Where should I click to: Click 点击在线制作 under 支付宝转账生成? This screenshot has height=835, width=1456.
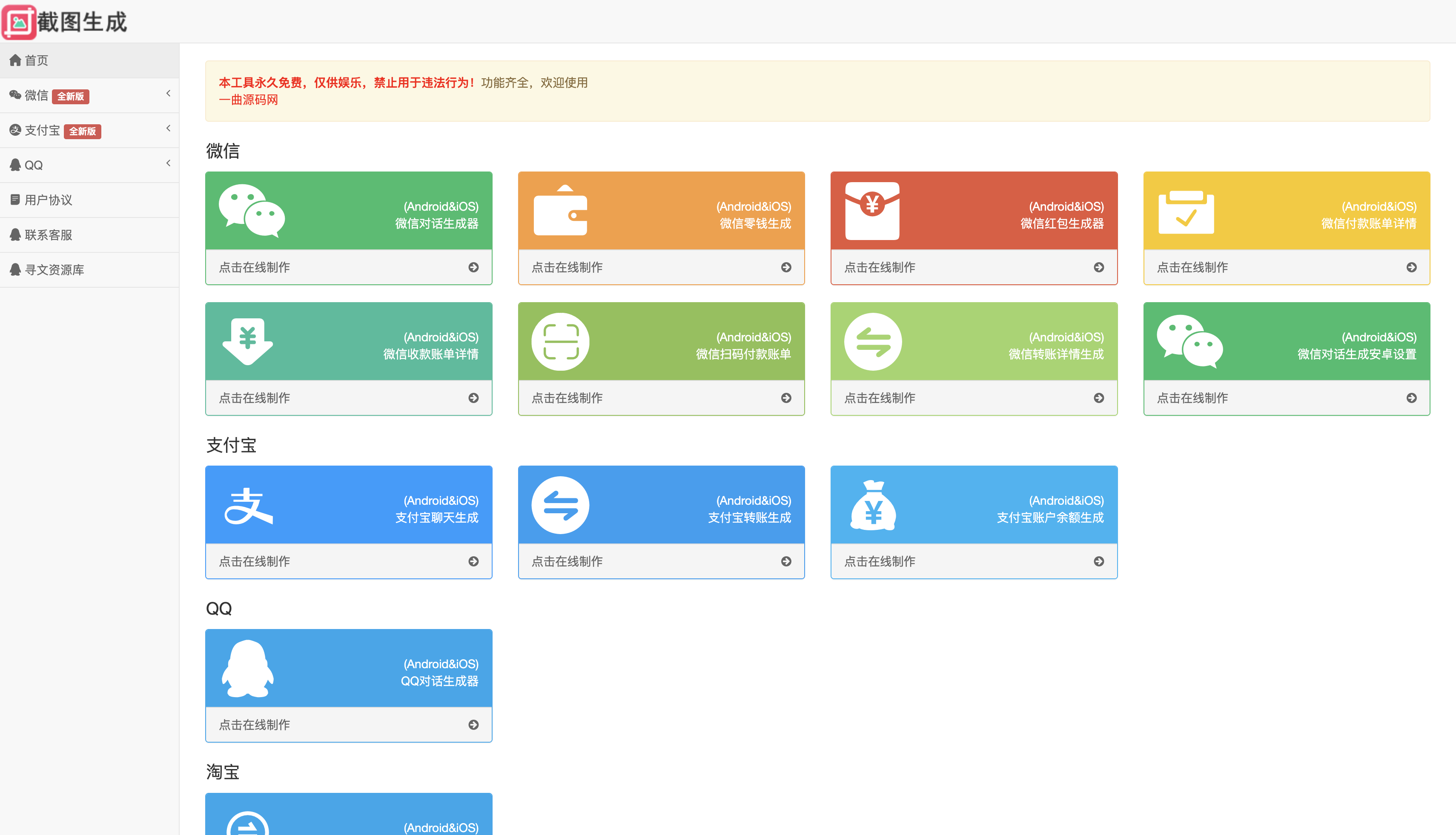[x=567, y=561]
